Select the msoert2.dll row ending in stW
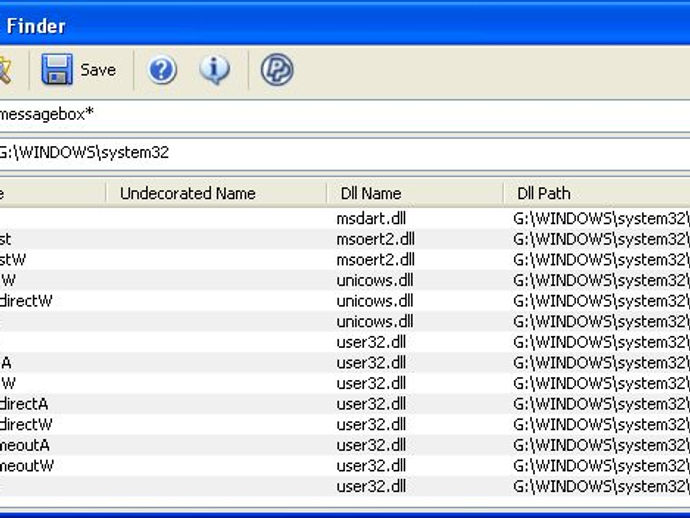Viewport: 690px width, 518px height. coord(345,260)
